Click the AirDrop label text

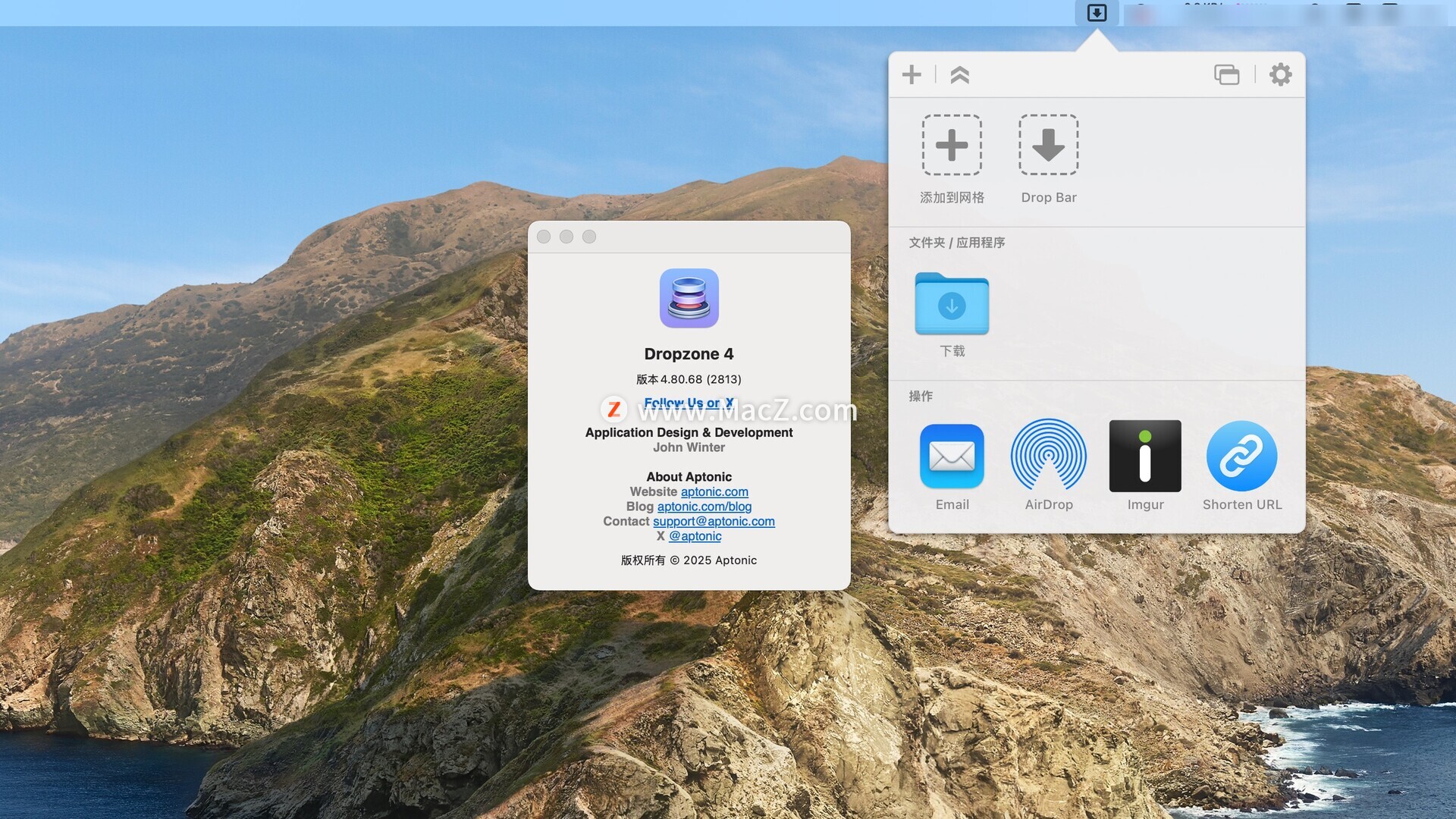pos(1048,505)
